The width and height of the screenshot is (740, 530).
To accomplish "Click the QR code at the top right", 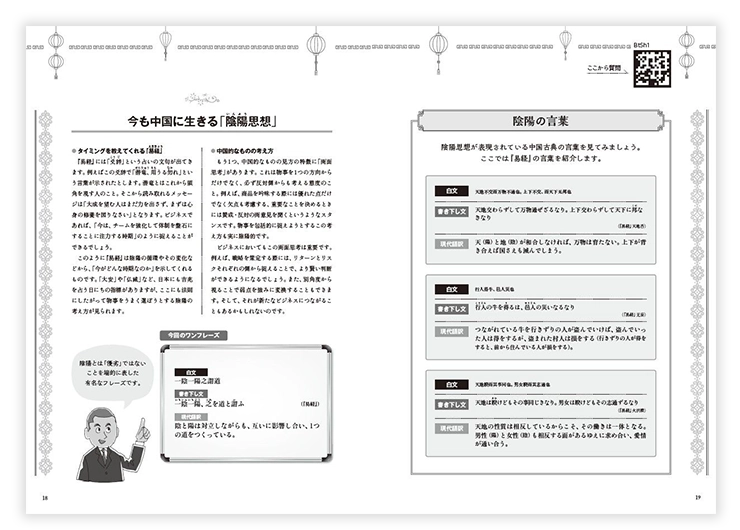I will [652, 68].
